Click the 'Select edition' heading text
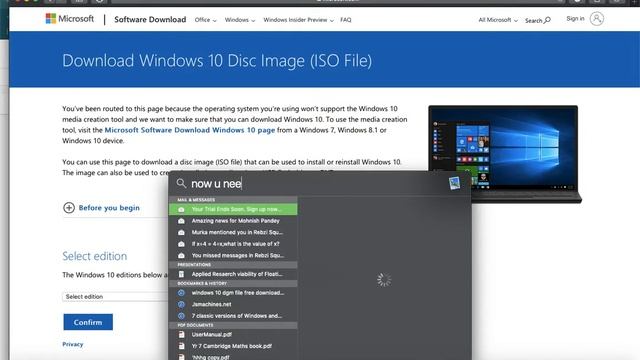640x360 pixels. click(95, 256)
